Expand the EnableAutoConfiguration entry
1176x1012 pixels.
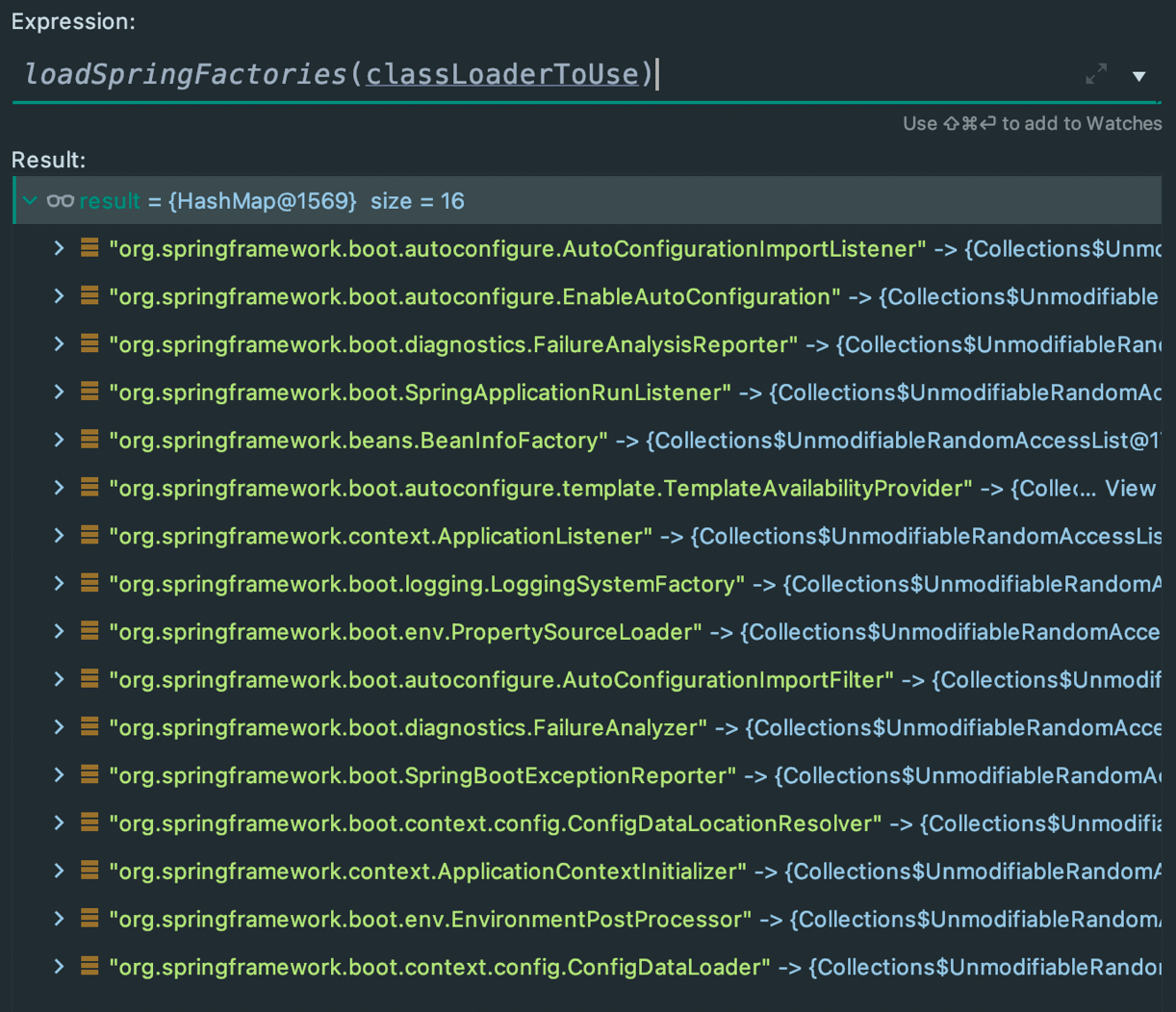59,296
